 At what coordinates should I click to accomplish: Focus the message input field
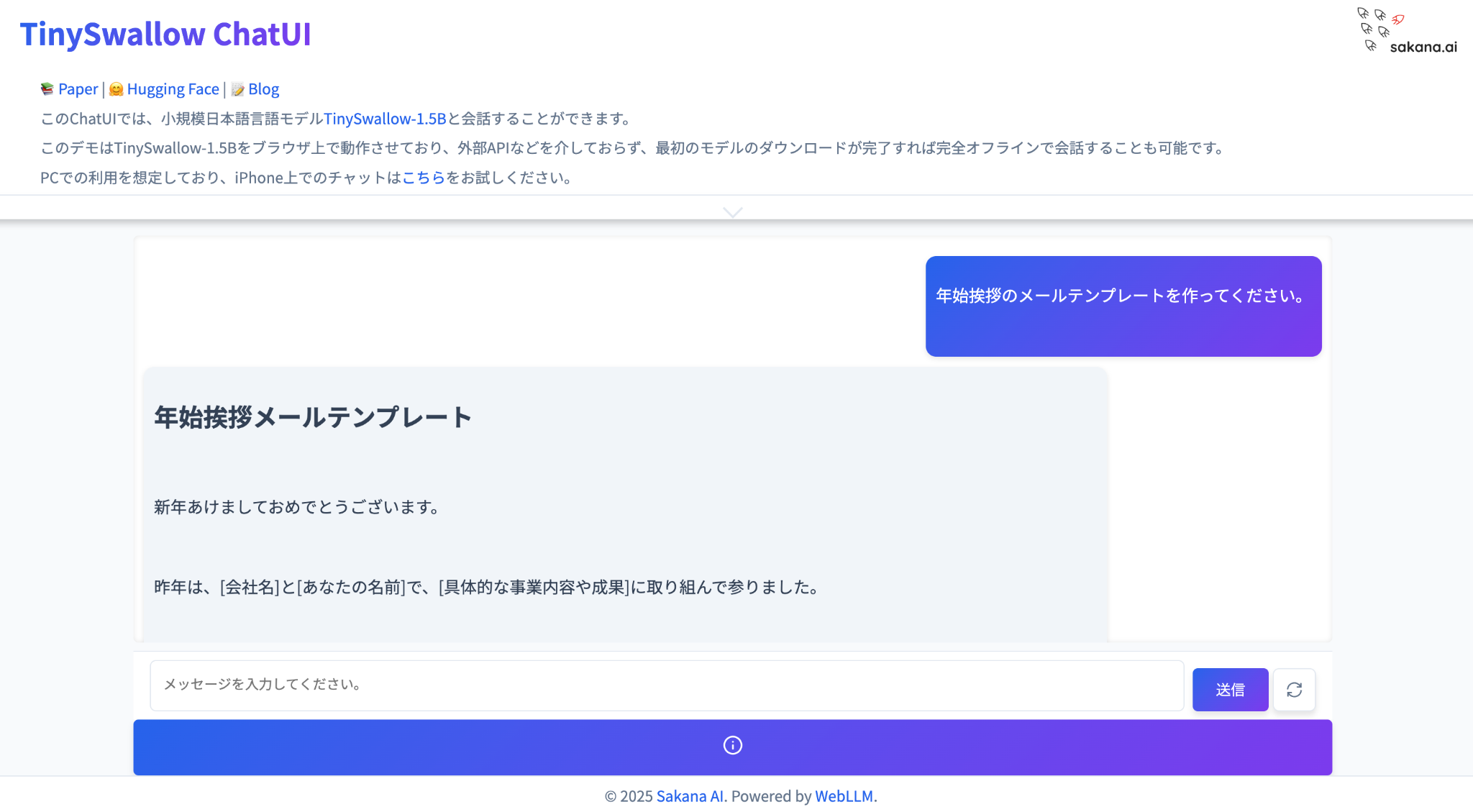(x=666, y=685)
